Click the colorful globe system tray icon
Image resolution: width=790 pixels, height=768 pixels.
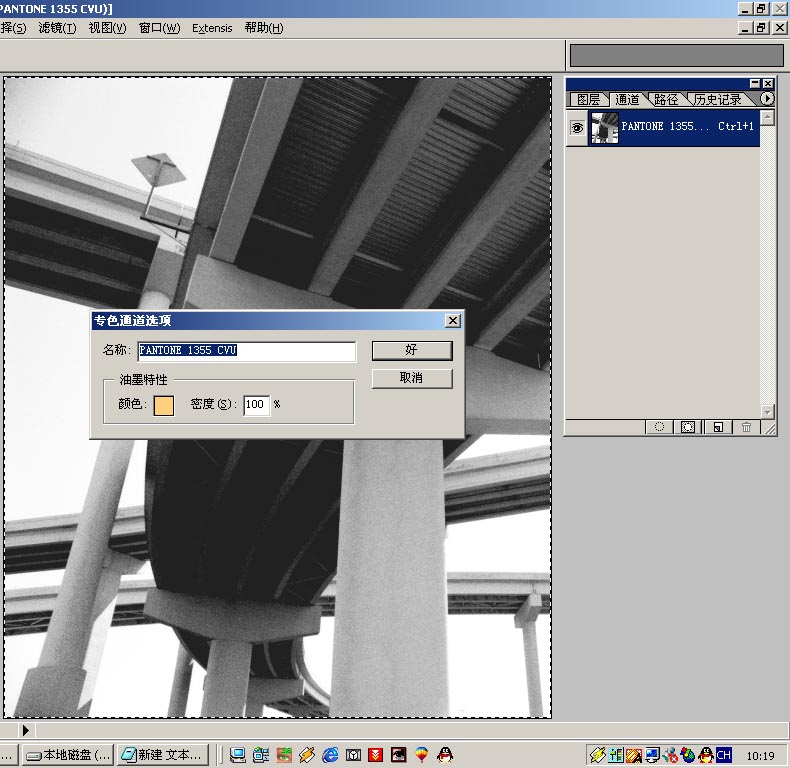pos(688,755)
